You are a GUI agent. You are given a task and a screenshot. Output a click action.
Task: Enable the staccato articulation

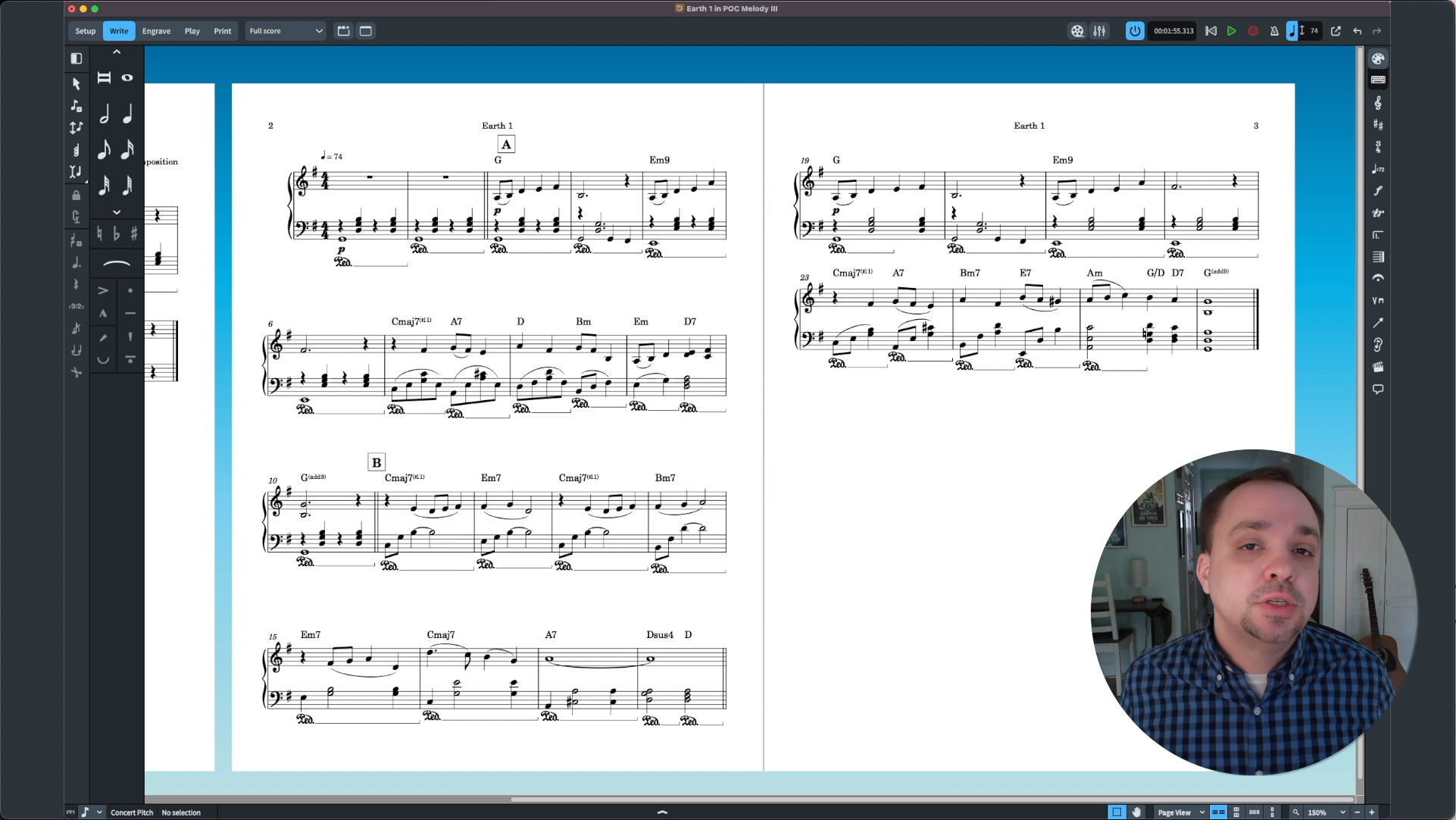(130, 290)
